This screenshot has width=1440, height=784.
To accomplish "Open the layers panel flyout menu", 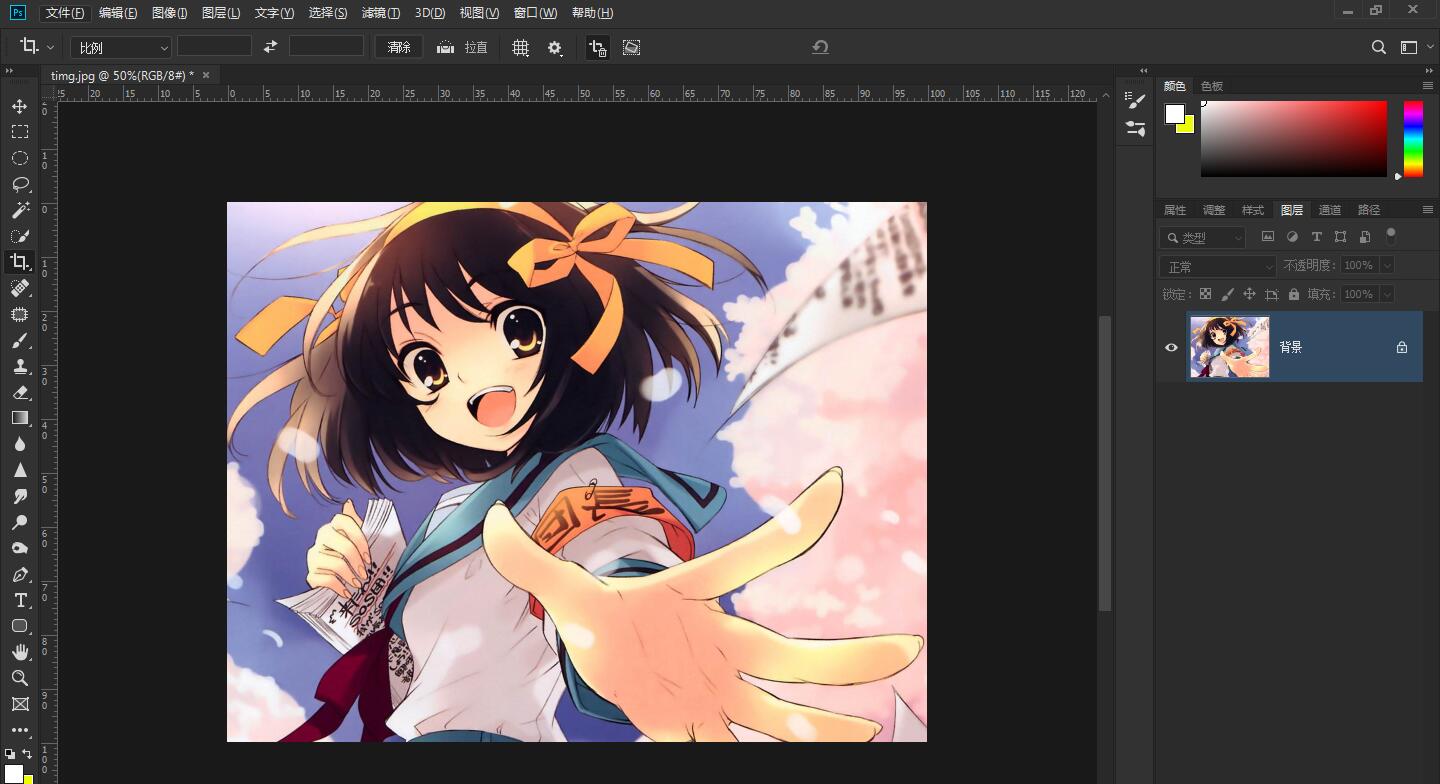I will tap(1428, 210).
